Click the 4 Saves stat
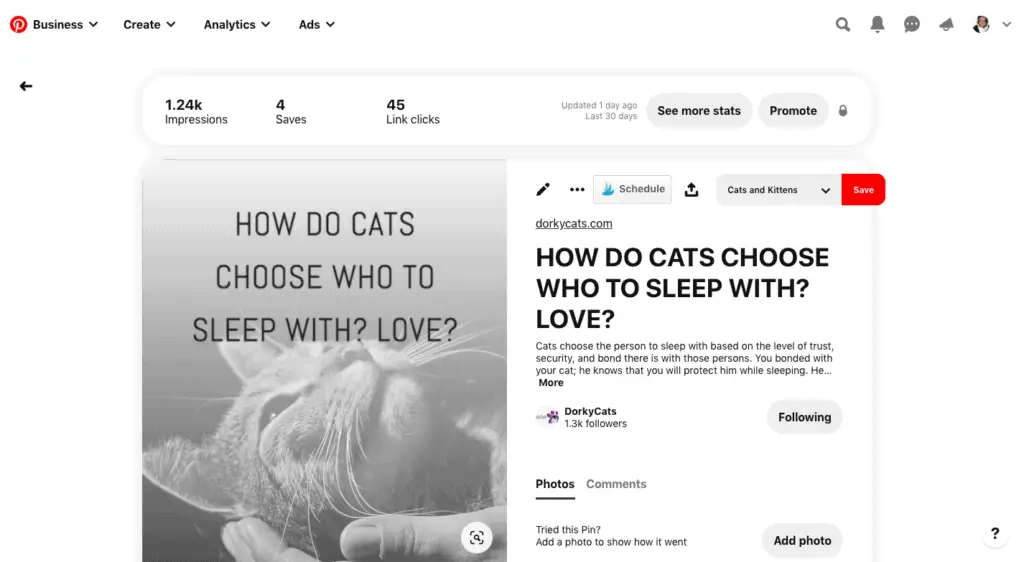 click(291, 112)
